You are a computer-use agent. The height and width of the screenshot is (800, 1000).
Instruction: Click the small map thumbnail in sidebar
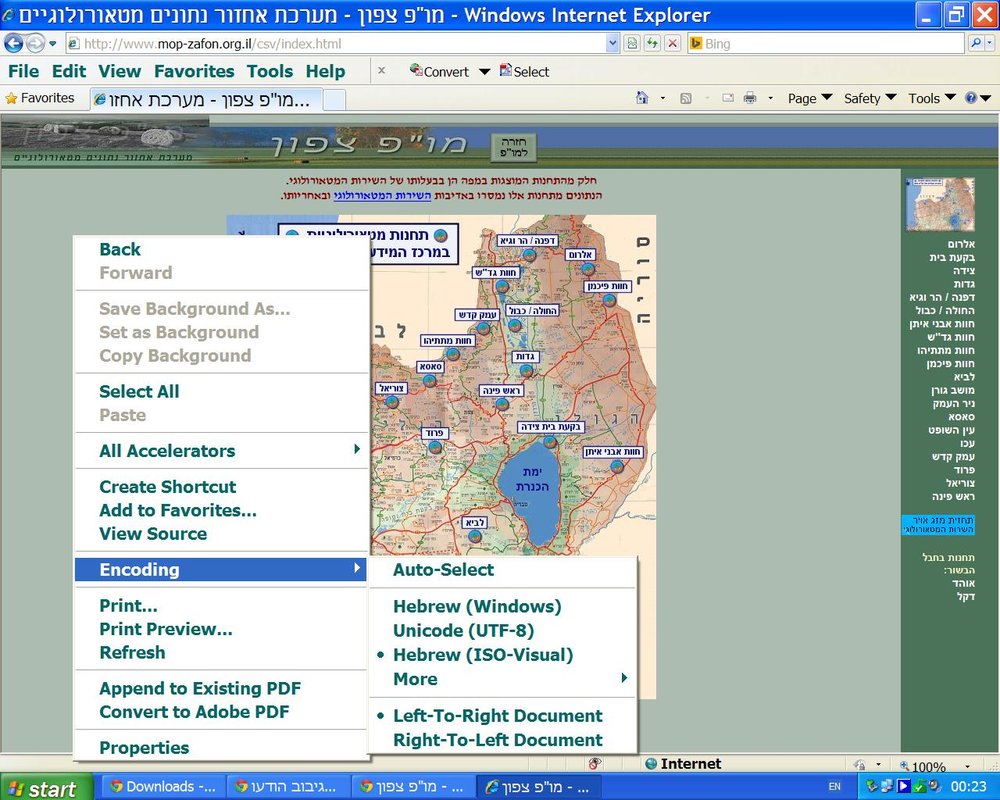click(940, 204)
